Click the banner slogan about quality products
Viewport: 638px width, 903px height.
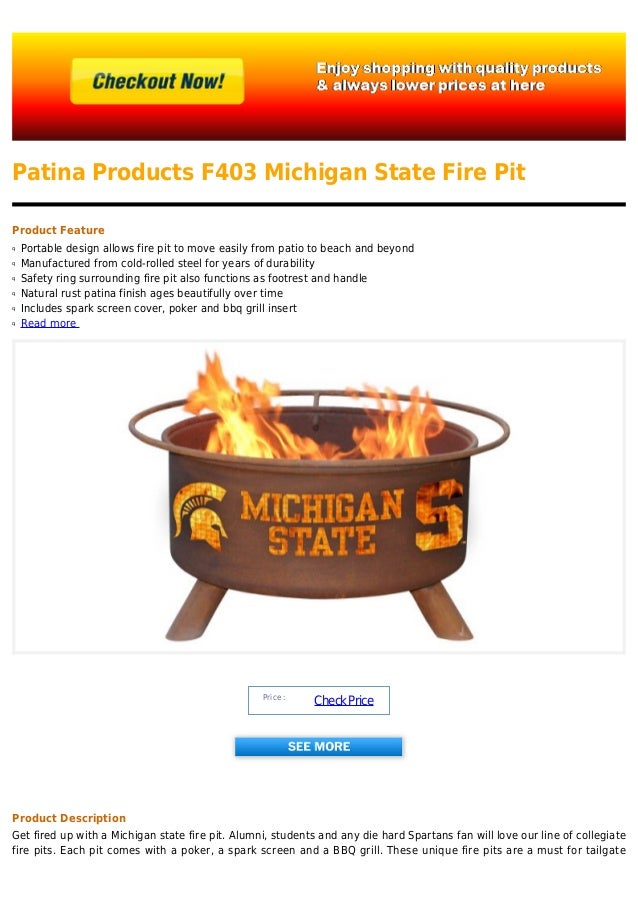point(459,77)
